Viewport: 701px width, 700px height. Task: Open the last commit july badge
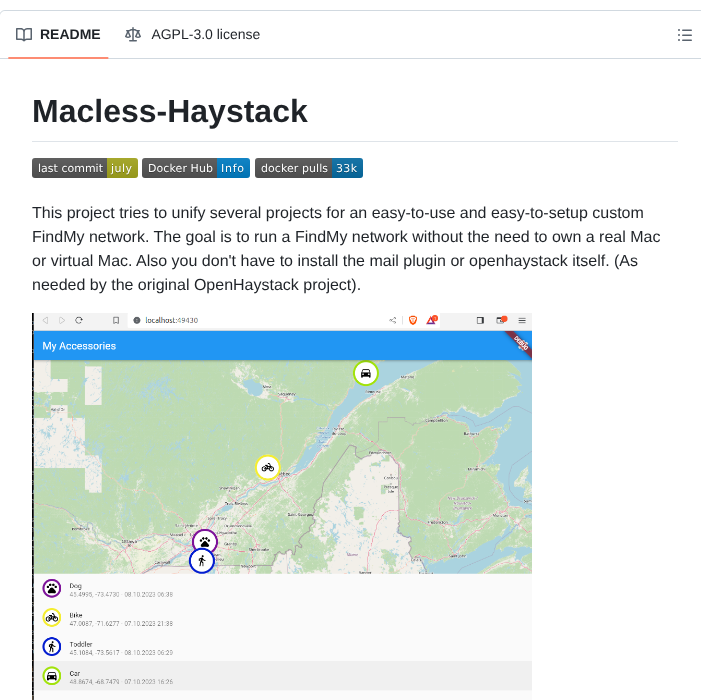(85, 168)
